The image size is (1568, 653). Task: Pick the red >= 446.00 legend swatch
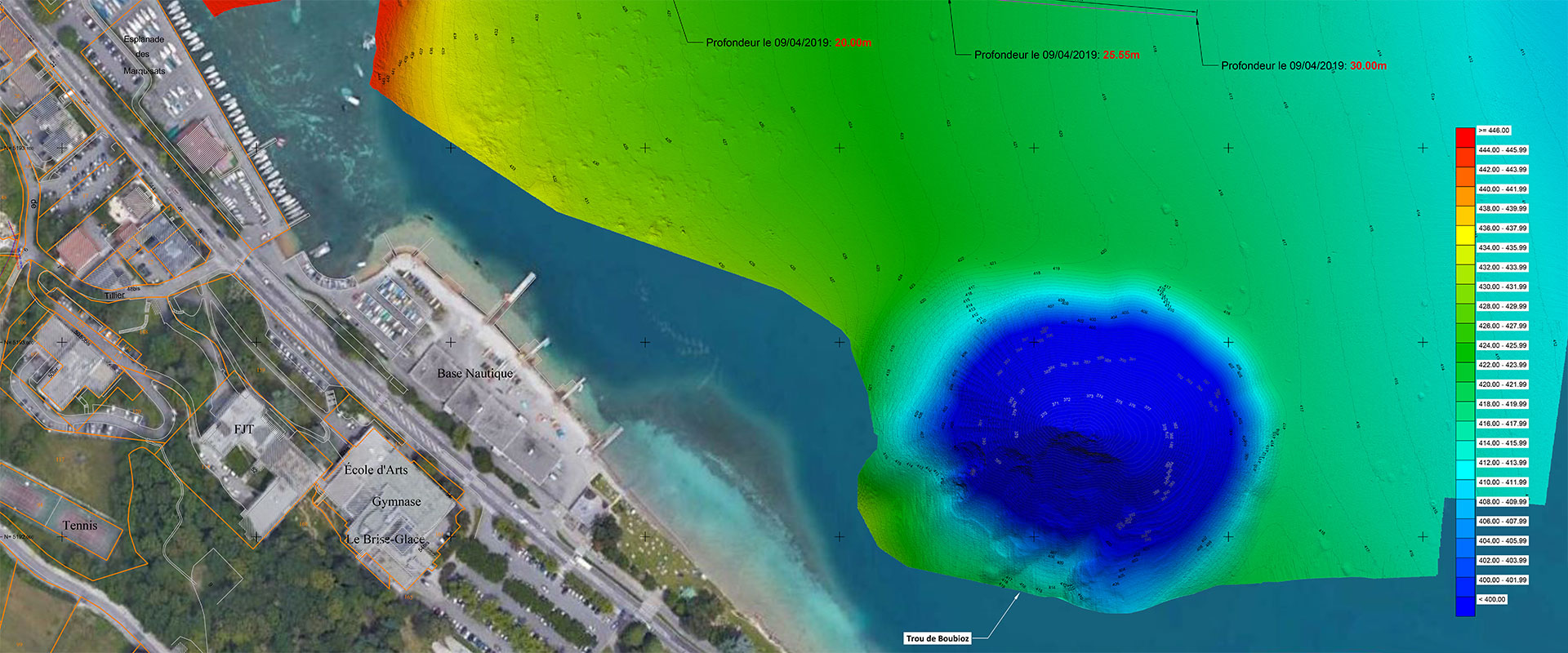click(1465, 137)
